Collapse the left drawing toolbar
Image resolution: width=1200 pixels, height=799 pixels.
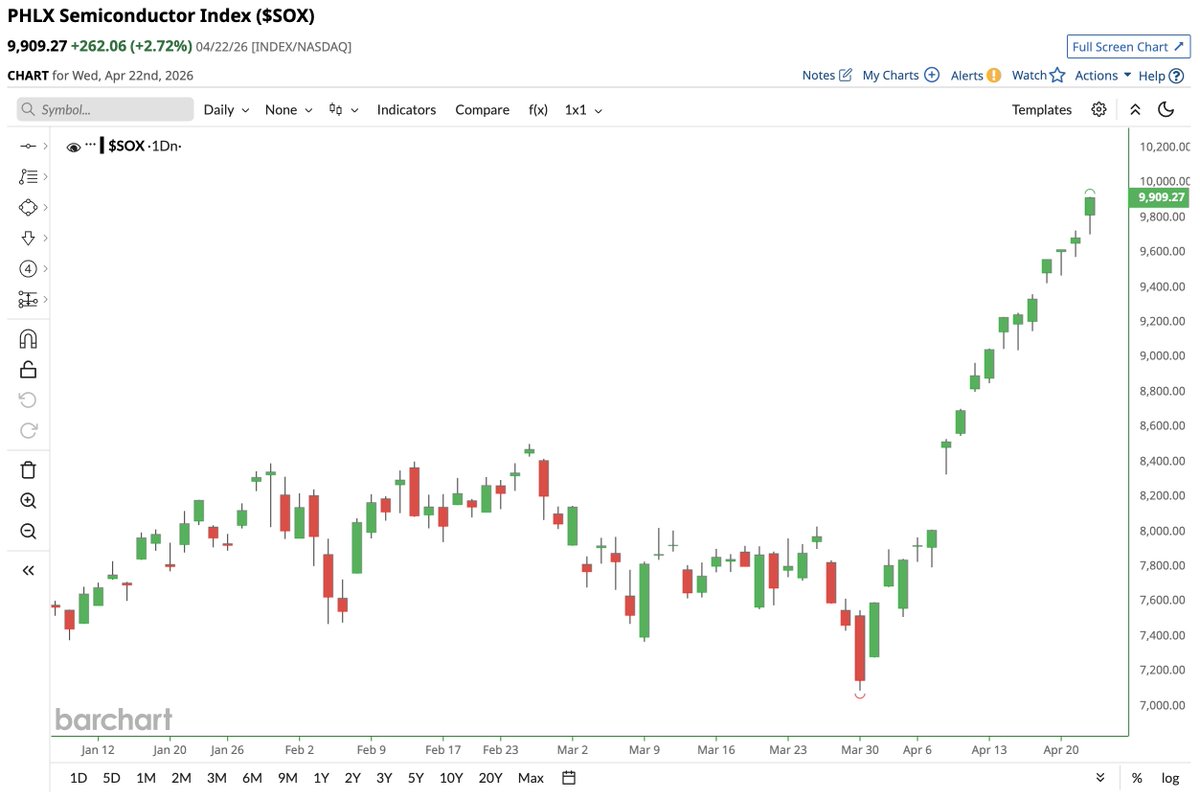28,570
